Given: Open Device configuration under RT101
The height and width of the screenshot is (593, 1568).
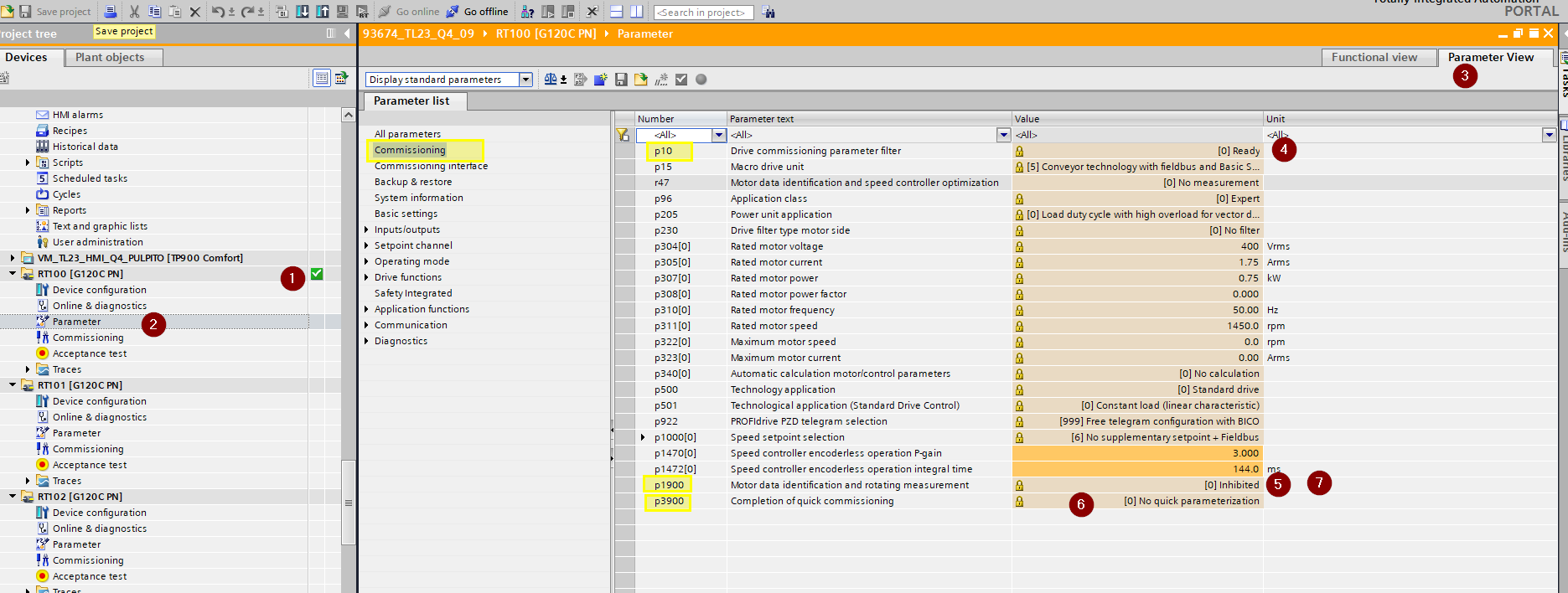Looking at the screenshot, I should click(x=99, y=401).
